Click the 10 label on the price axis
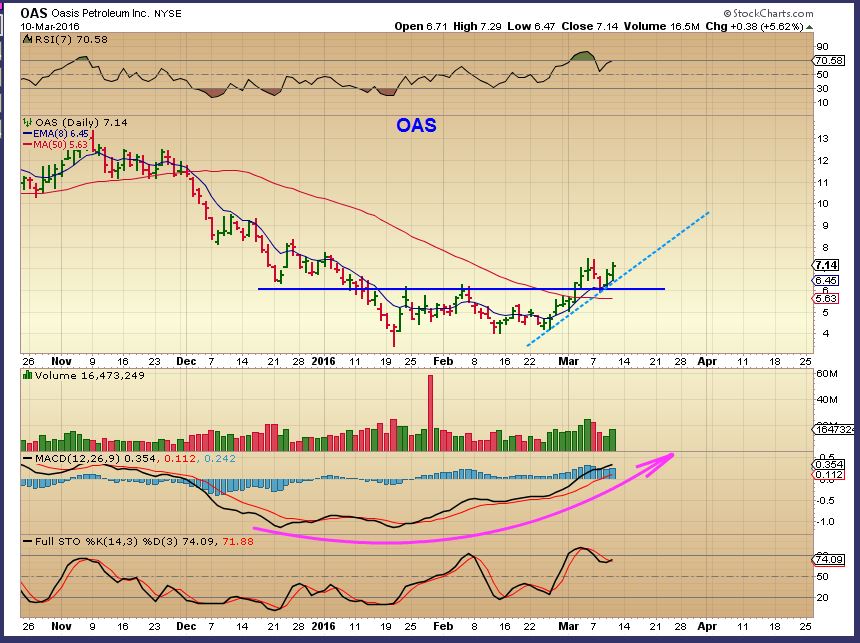This screenshot has height=643, width=860. click(x=823, y=204)
